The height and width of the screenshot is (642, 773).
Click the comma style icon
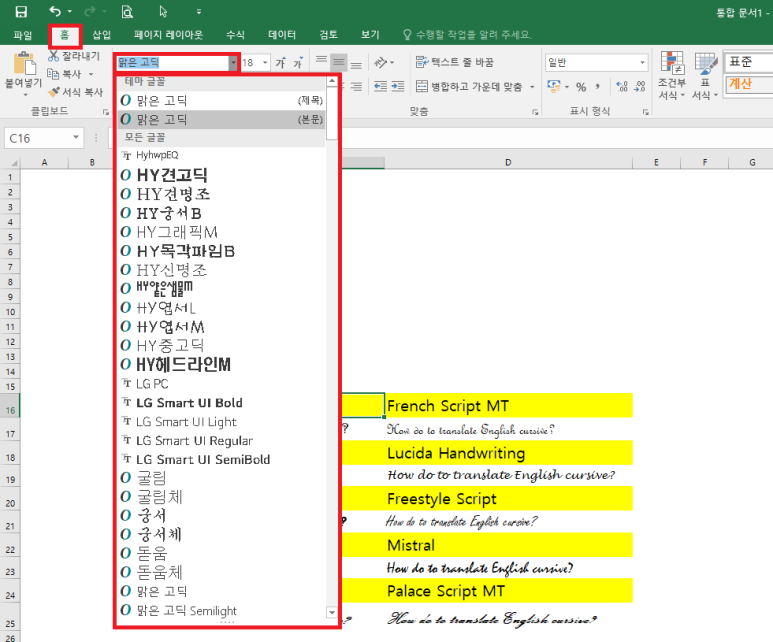[597, 87]
